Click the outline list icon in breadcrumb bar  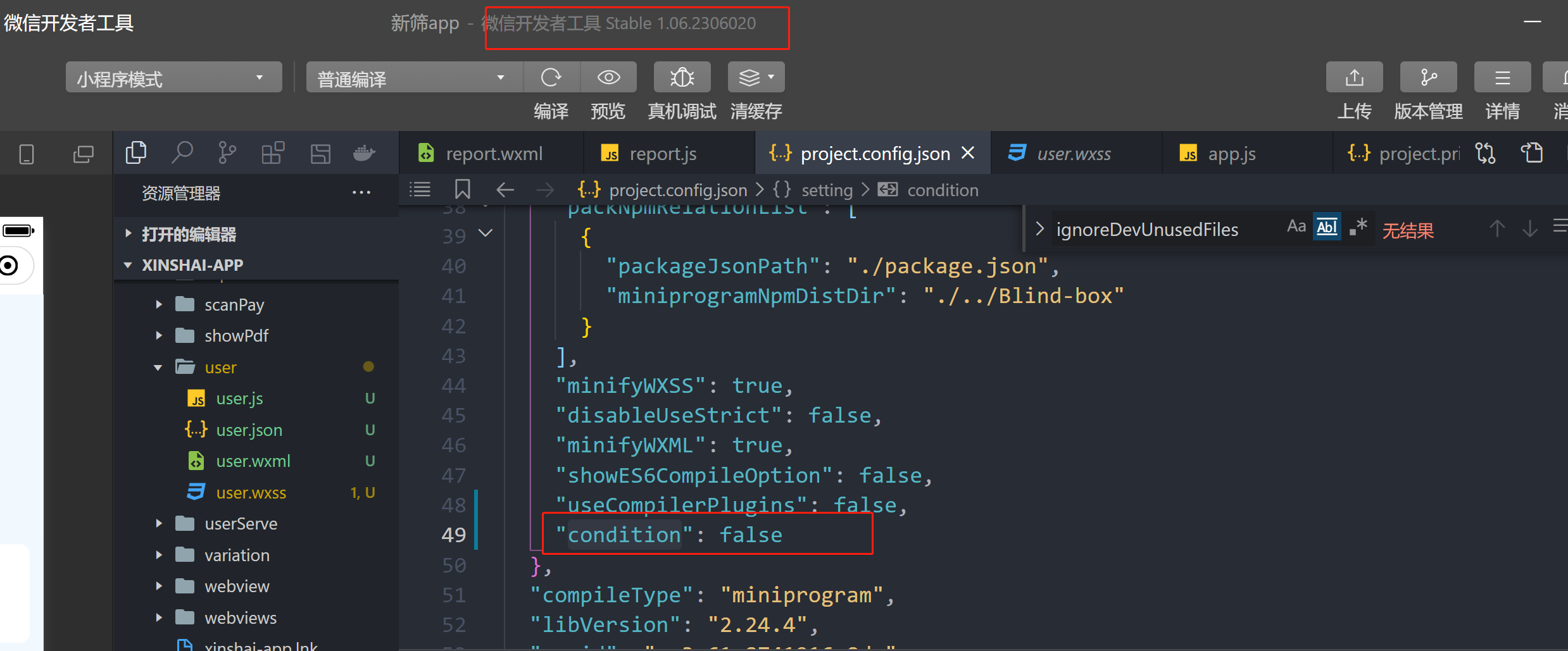coord(420,190)
